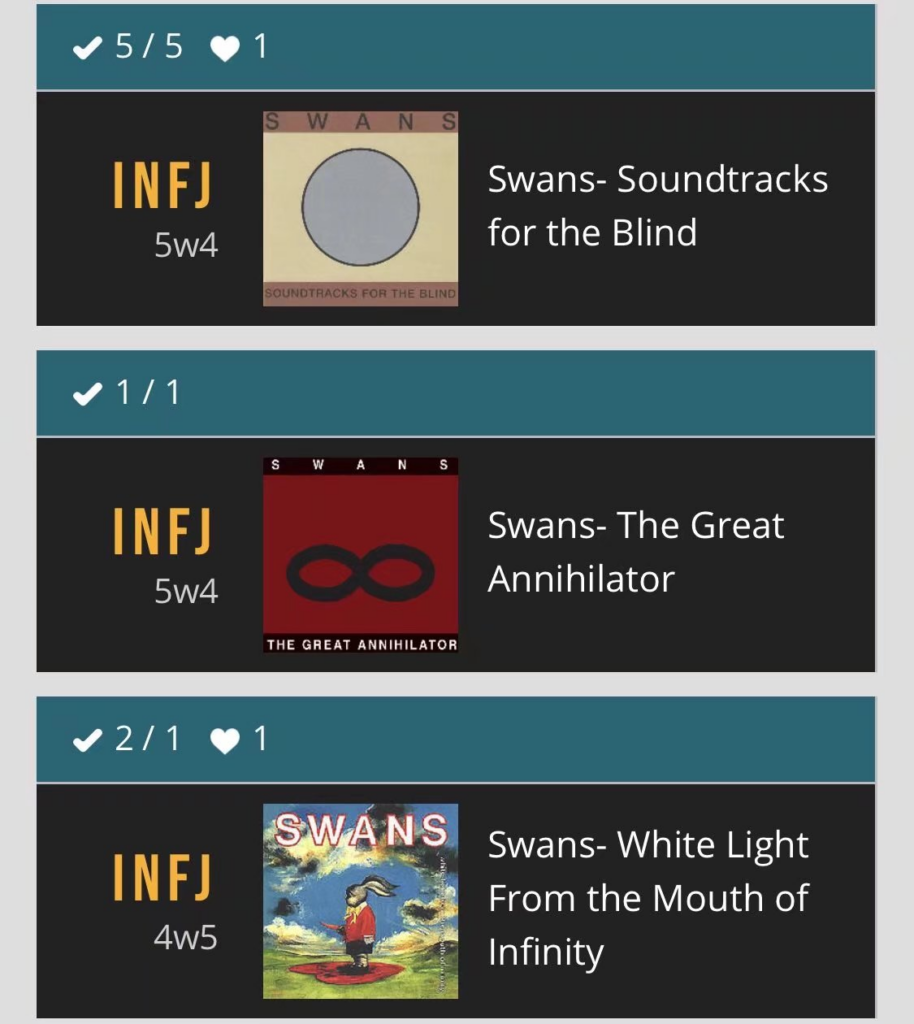This screenshot has width=914, height=1024.
Task: Click the checkmark icon beside 5 / 5
Action: (89, 48)
